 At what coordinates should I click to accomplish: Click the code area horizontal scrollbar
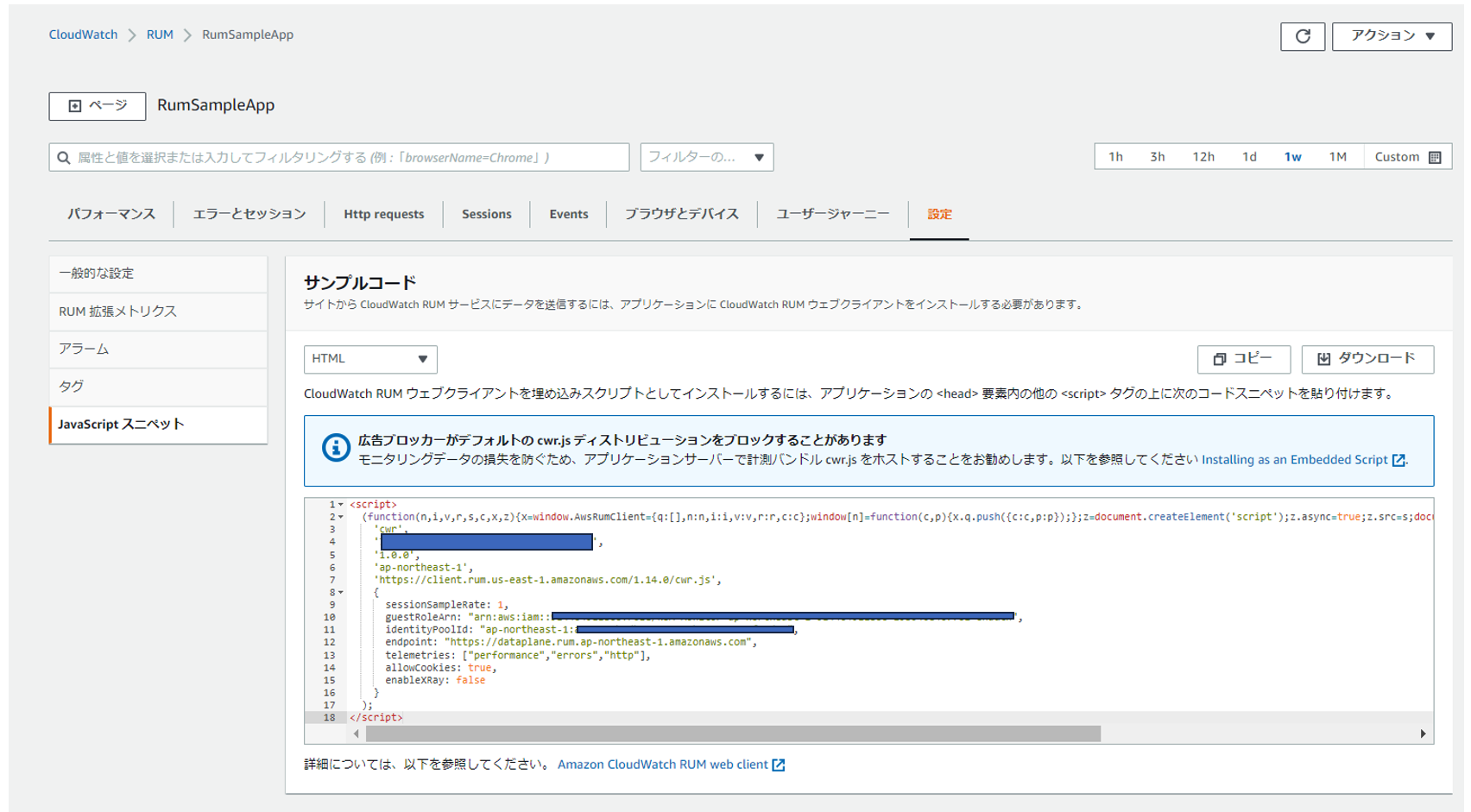click(x=732, y=734)
